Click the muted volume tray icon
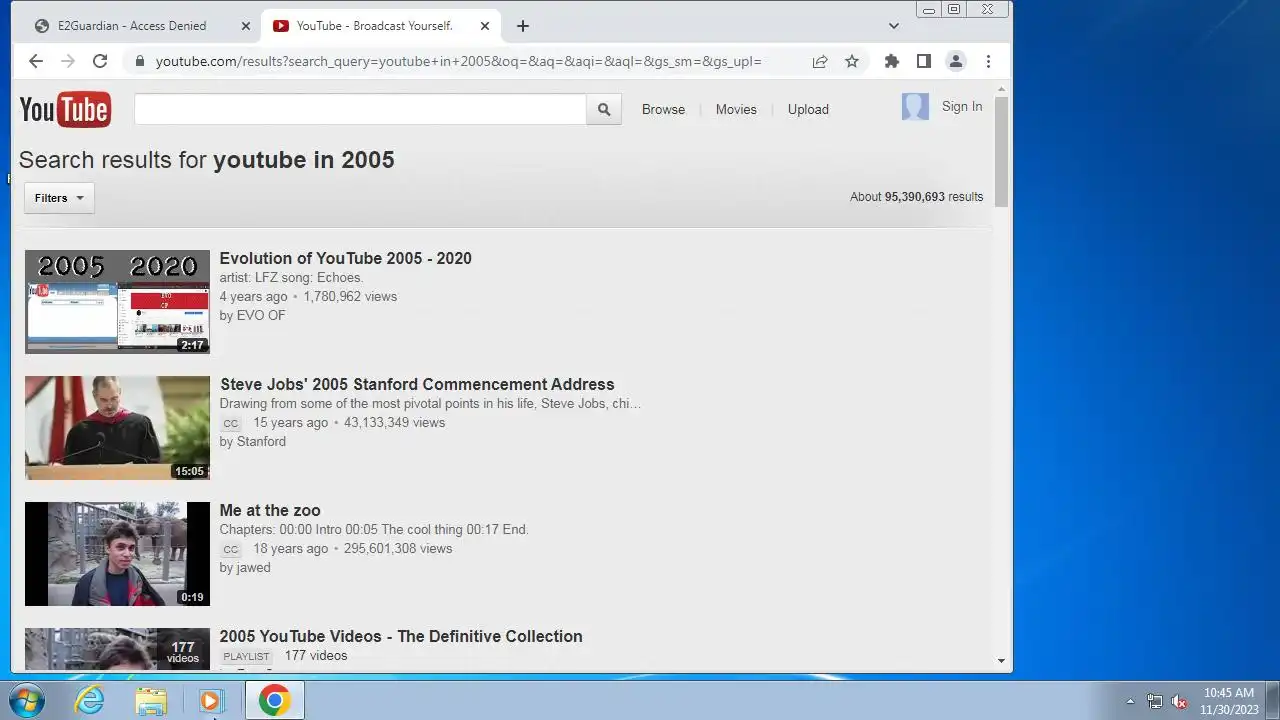Screen dimensions: 1280x720 [1180, 701]
